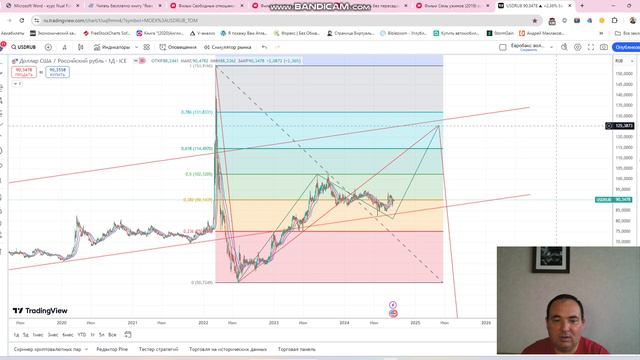Switch to the Фильм Сены browser tab

point(453,6)
